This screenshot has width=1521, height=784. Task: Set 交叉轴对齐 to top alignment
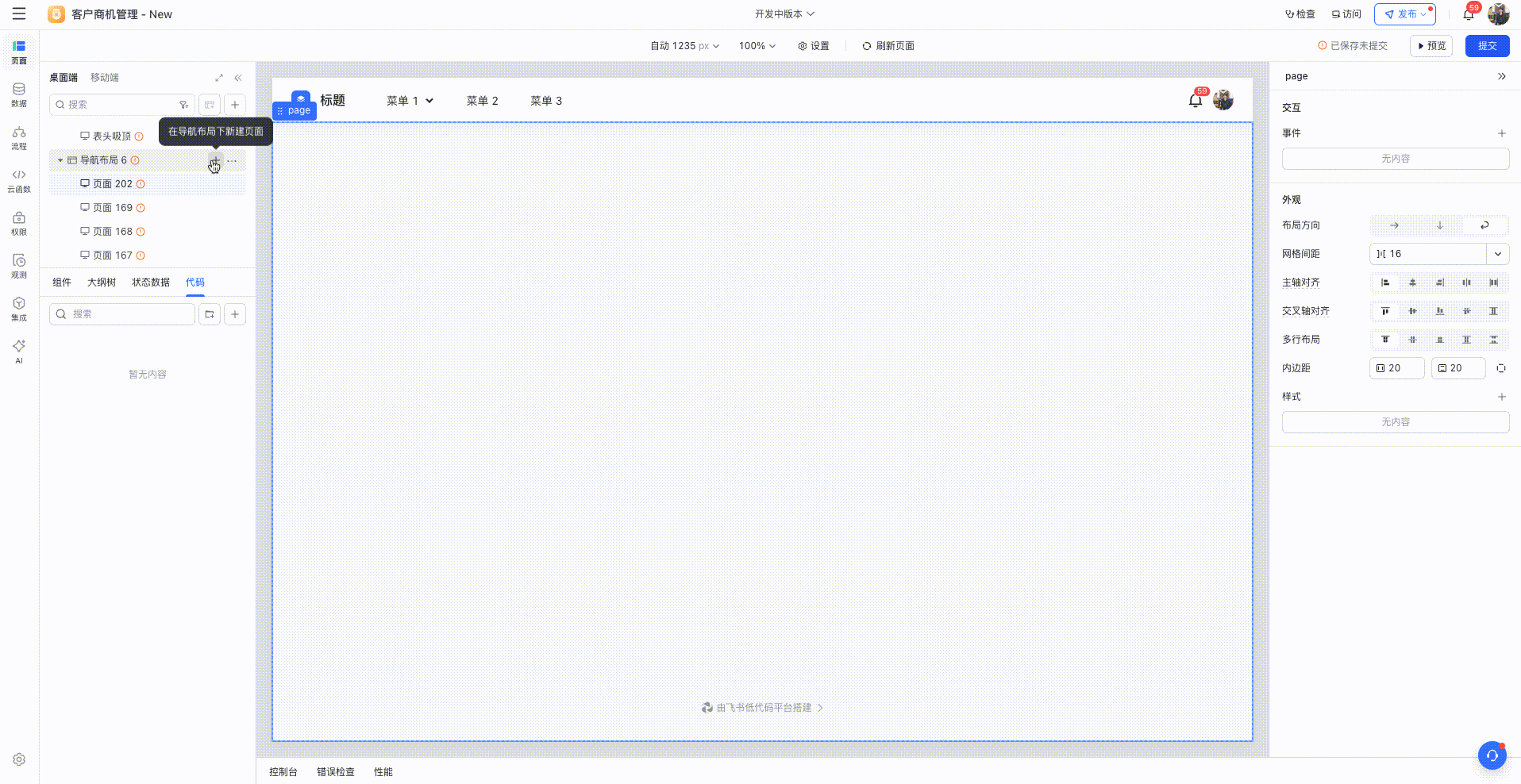click(x=1385, y=311)
